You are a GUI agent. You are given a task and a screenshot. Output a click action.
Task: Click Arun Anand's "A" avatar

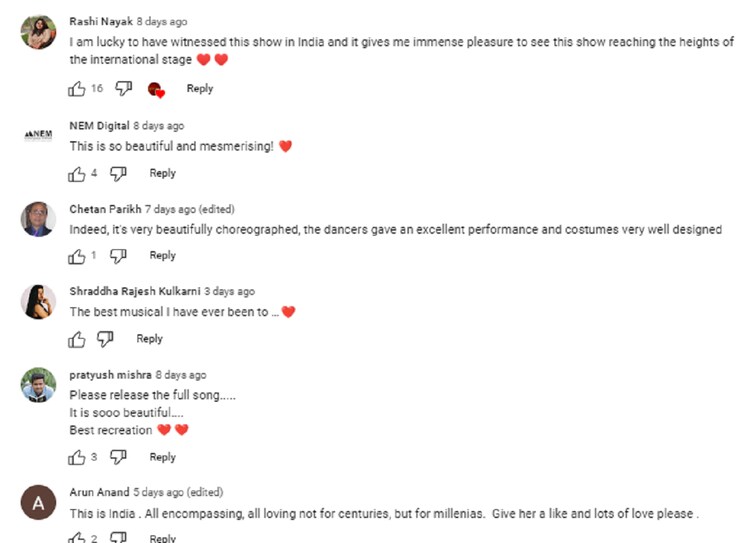(x=38, y=504)
